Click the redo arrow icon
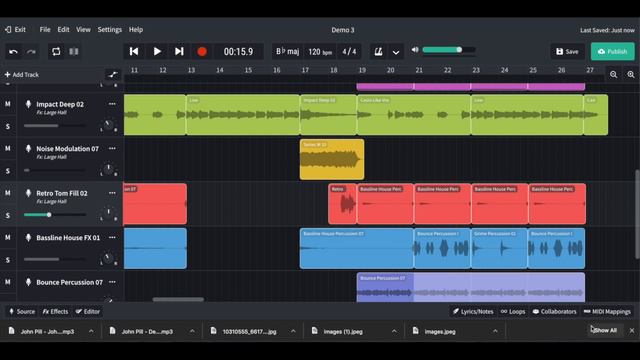This screenshot has width=640, height=360. [31, 51]
